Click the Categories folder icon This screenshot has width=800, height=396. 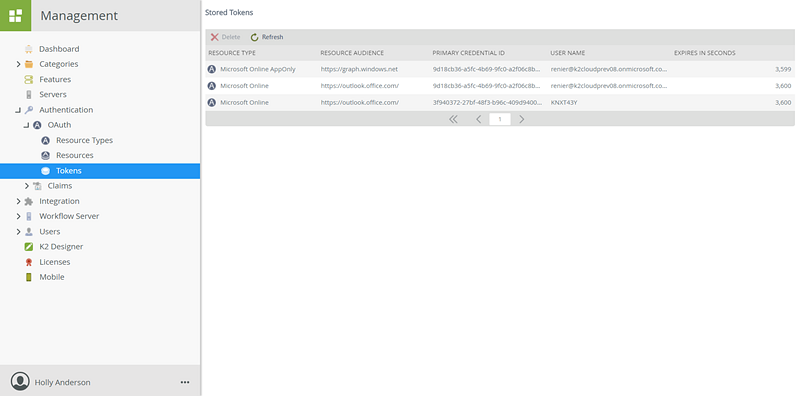29,64
